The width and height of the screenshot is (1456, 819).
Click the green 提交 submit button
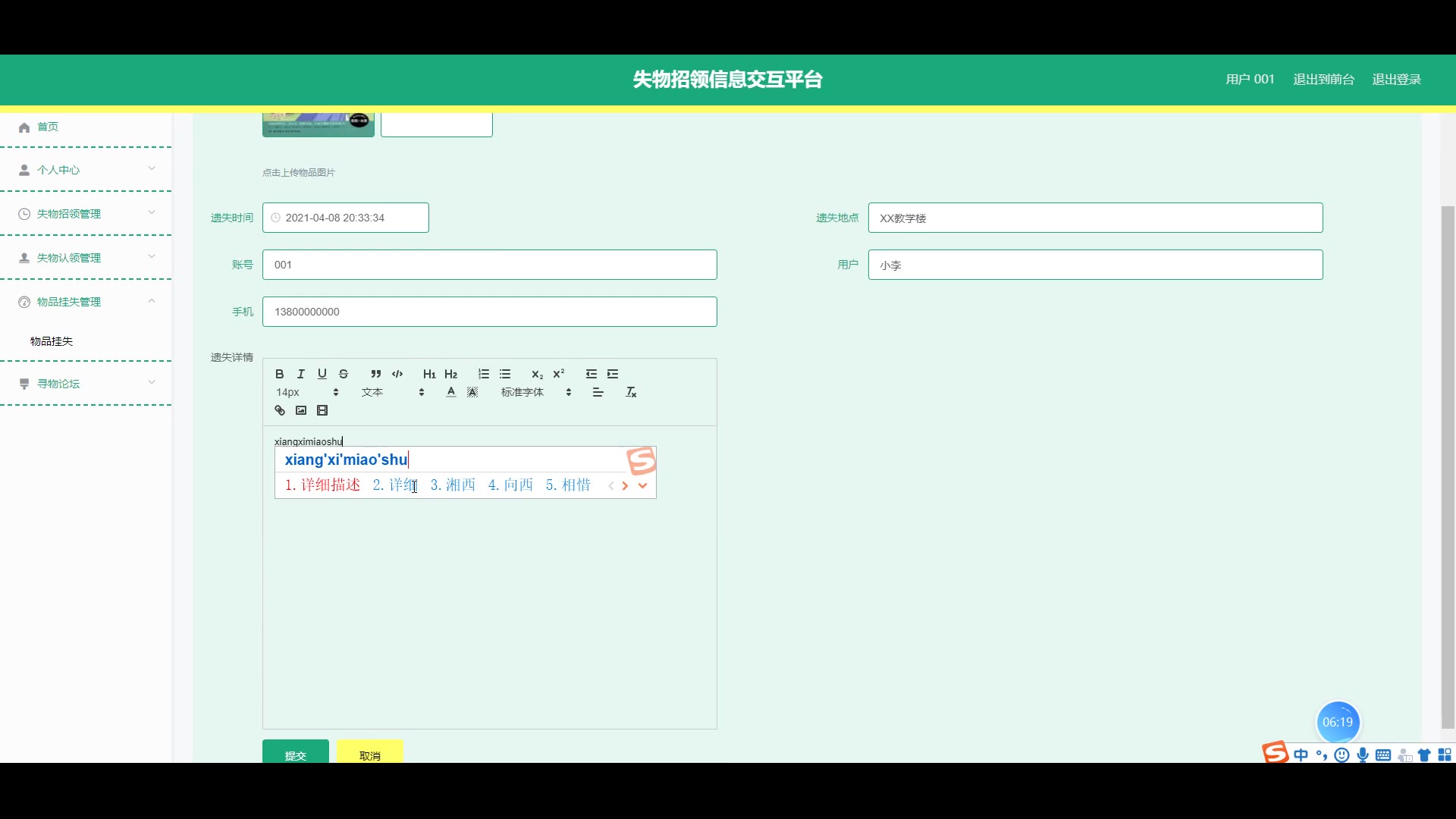[x=295, y=753]
